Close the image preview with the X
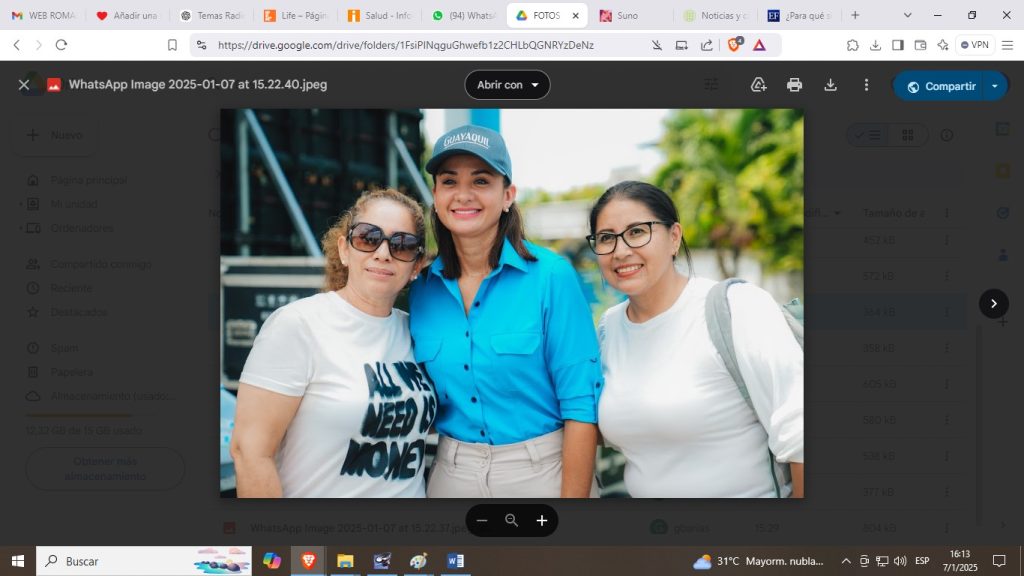Screen dimensions: 1024x576 click(x=24, y=85)
